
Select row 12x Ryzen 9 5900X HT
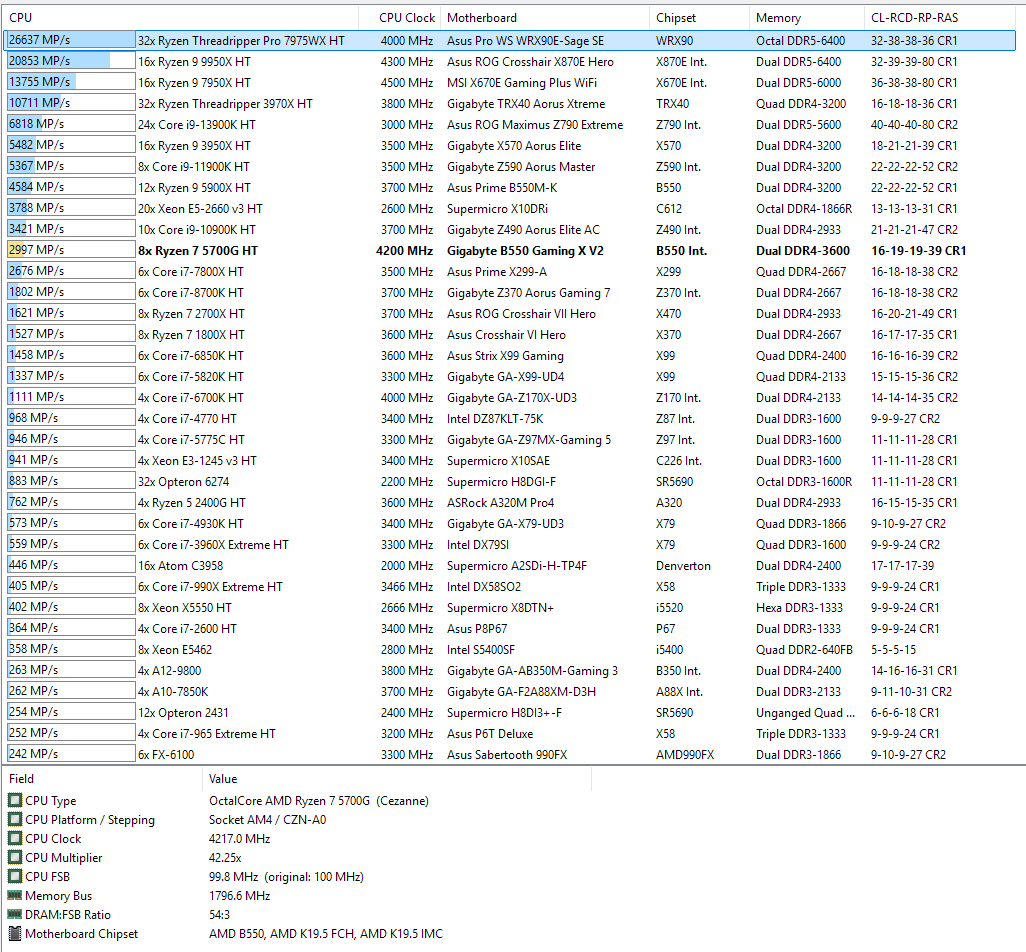click(509, 187)
